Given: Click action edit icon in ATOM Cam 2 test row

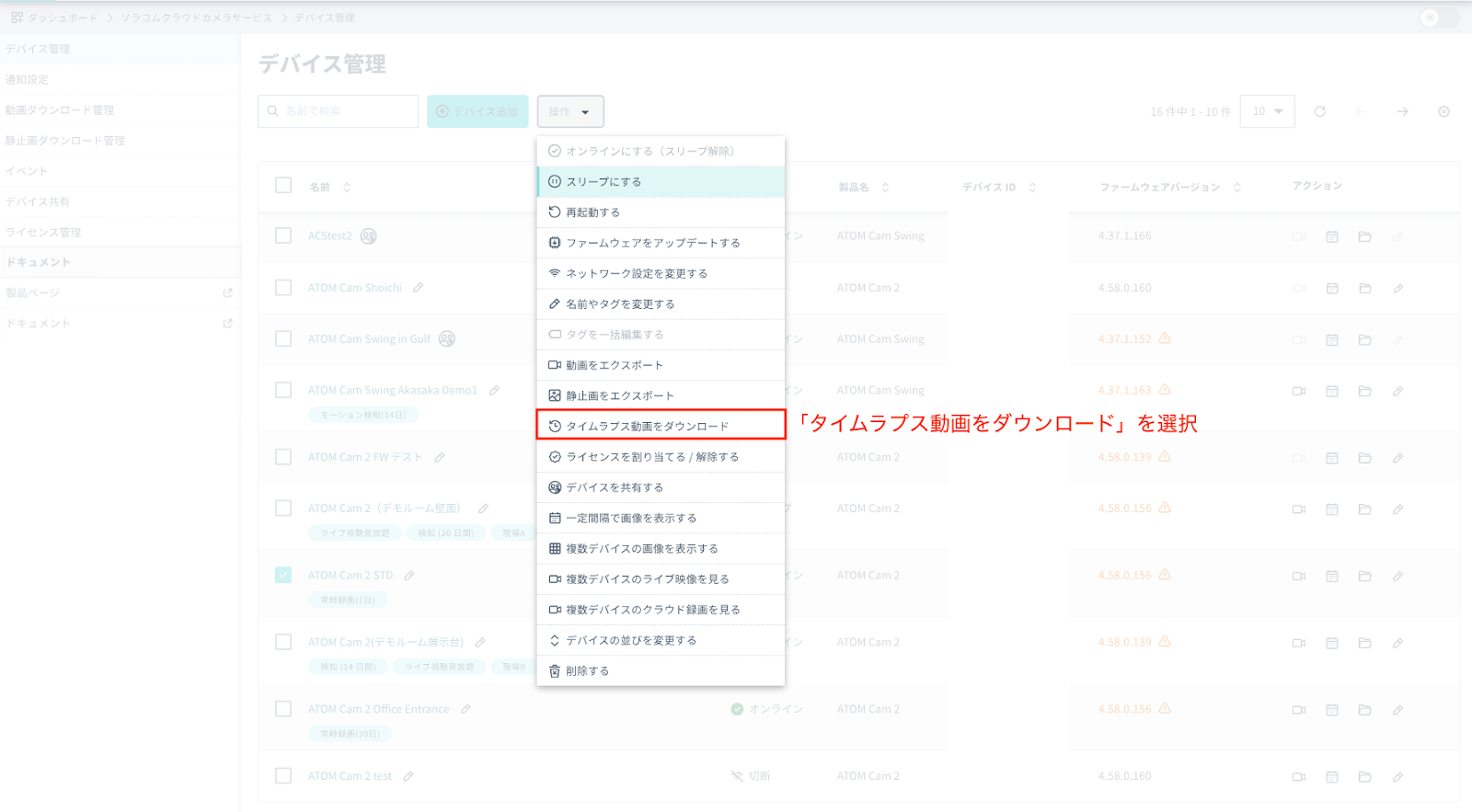Looking at the screenshot, I should pos(1397,777).
